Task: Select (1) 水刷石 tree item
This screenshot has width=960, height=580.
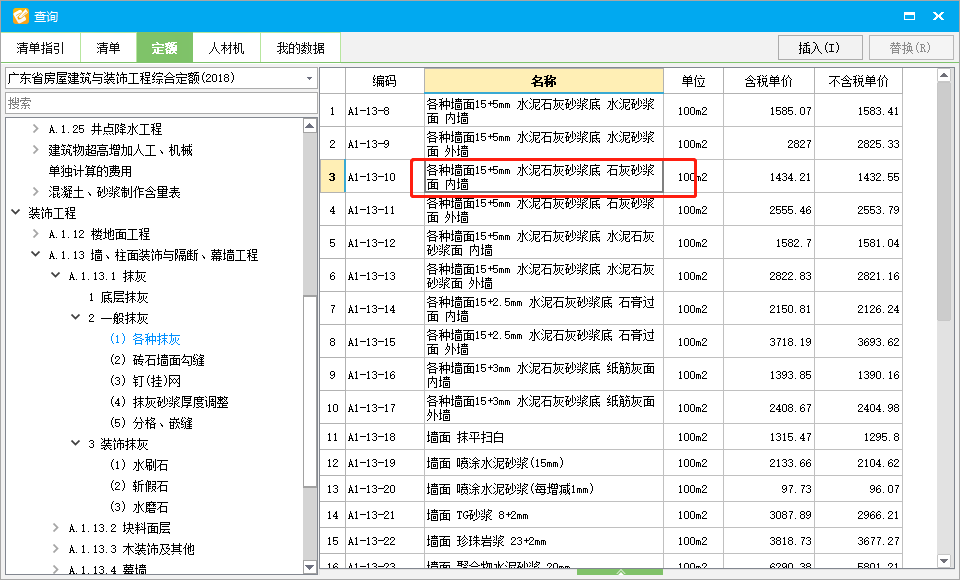Action: [139, 465]
